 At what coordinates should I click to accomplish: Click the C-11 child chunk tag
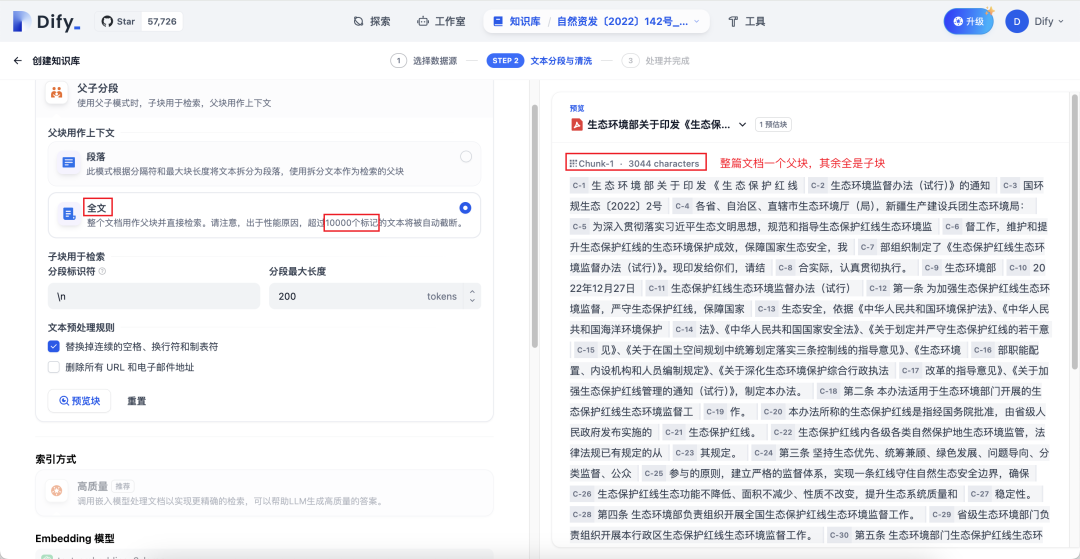tap(657, 288)
